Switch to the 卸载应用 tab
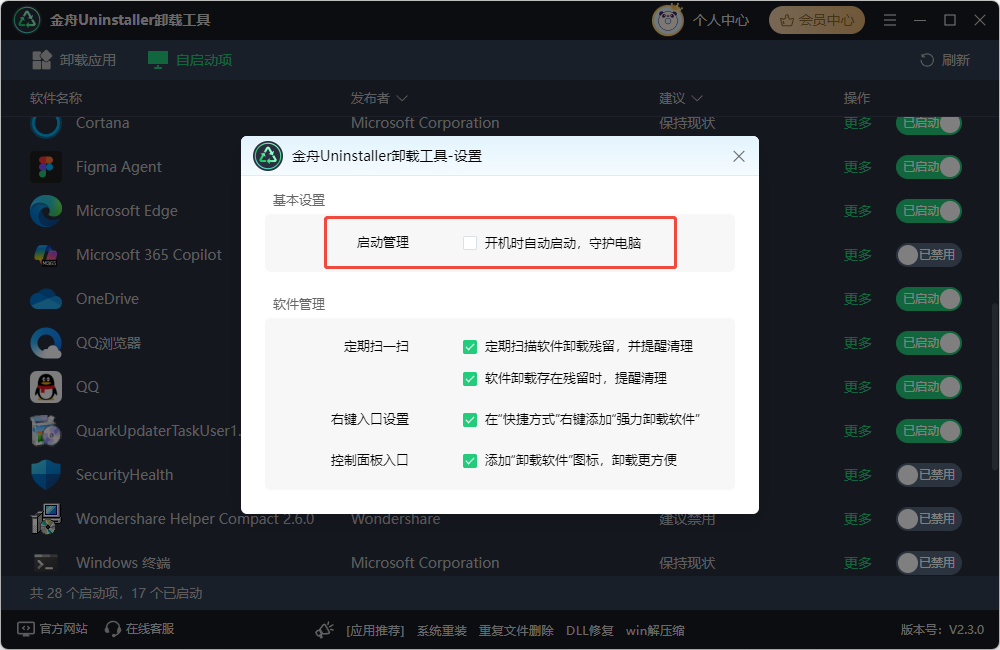Viewport: 1000px width, 650px height. 74,60
